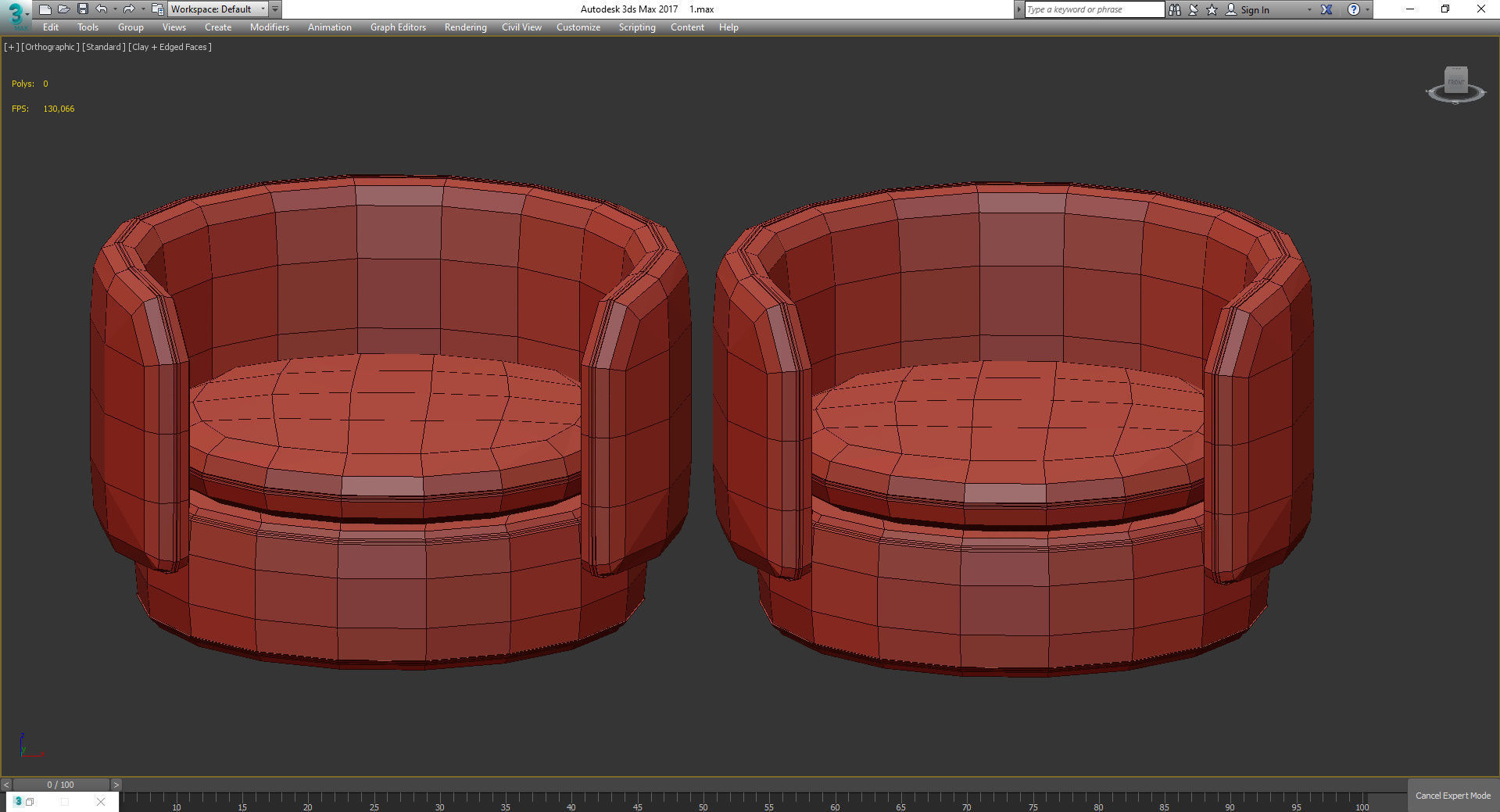Click Cancel Expert Mode button
Viewport: 1500px width, 812px height.
click(1453, 796)
